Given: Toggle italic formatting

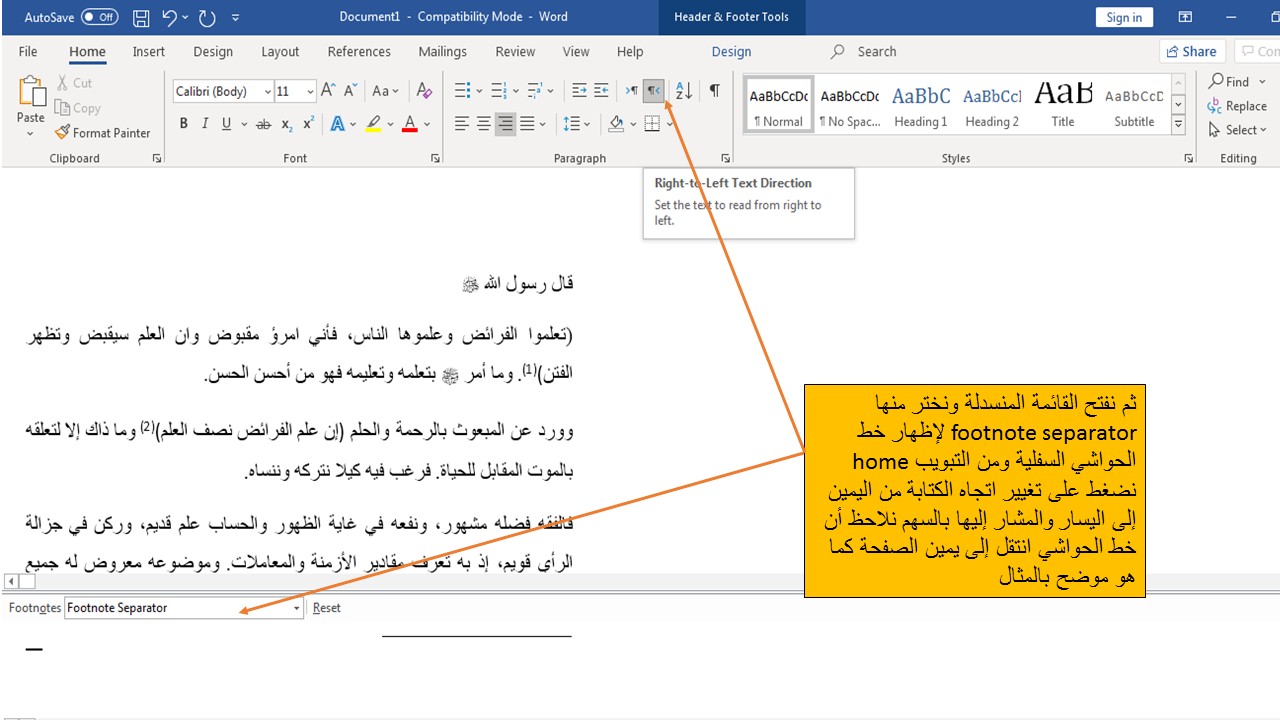Looking at the screenshot, I should click(x=204, y=123).
